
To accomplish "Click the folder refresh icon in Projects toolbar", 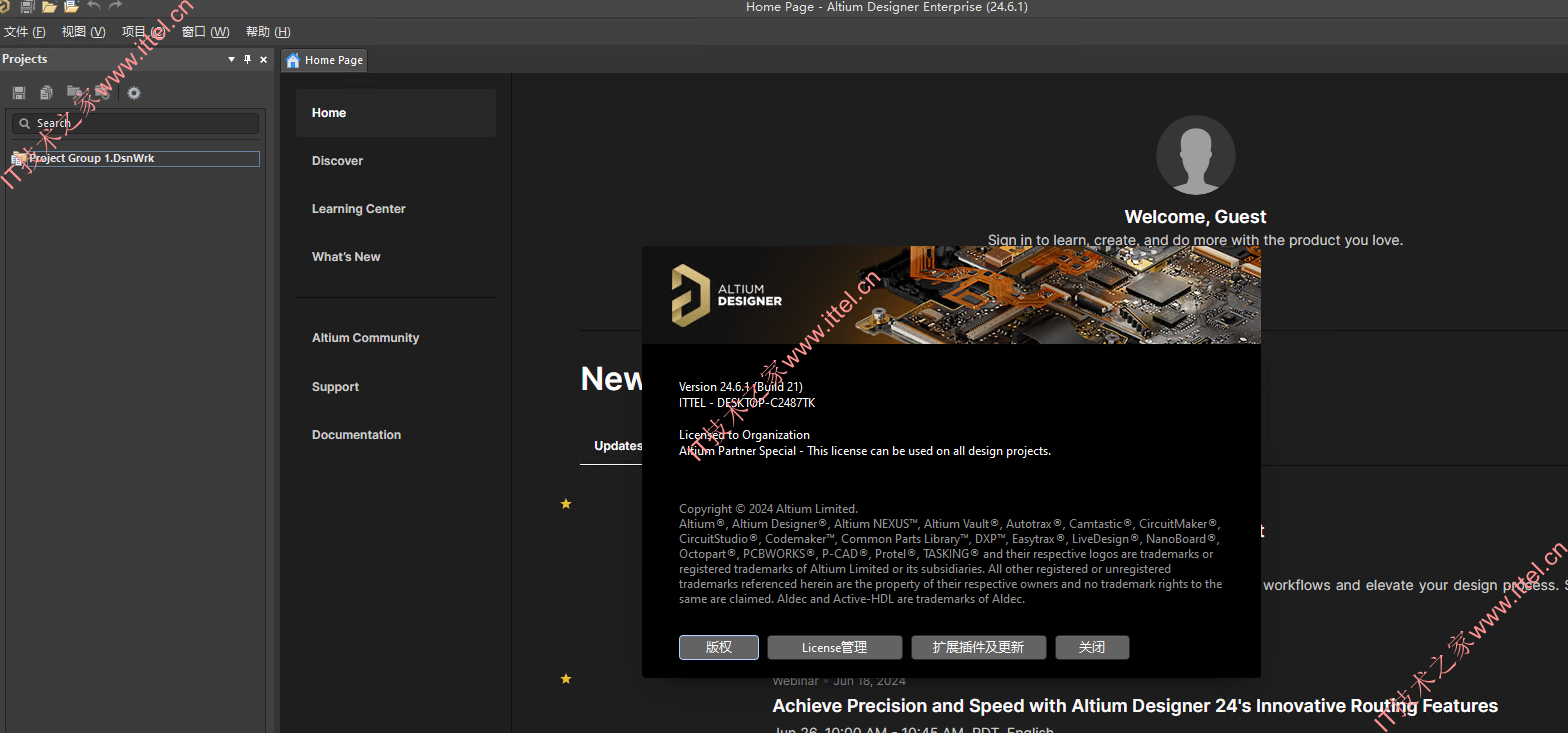I will coord(103,93).
